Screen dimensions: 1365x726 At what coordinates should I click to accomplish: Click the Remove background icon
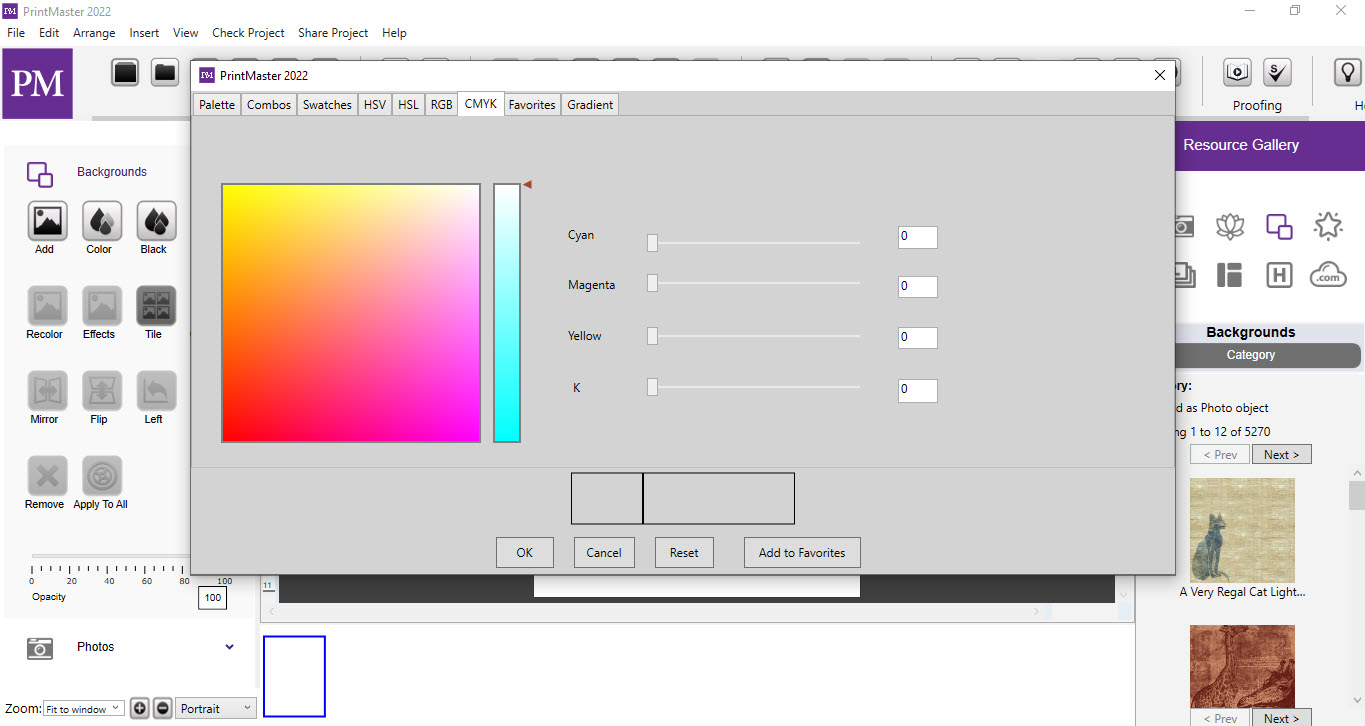pyautogui.click(x=47, y=476)
